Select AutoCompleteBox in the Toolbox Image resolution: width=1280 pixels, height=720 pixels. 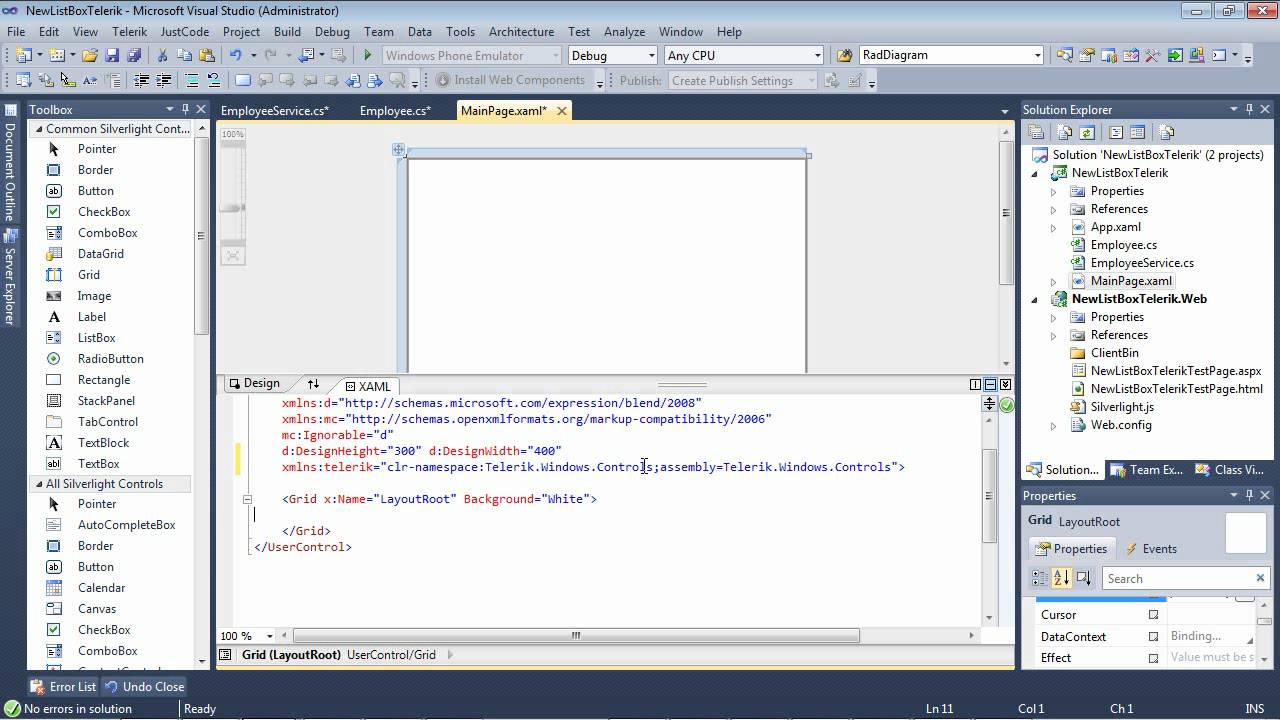pyautogui.click(x=126, y=525)
